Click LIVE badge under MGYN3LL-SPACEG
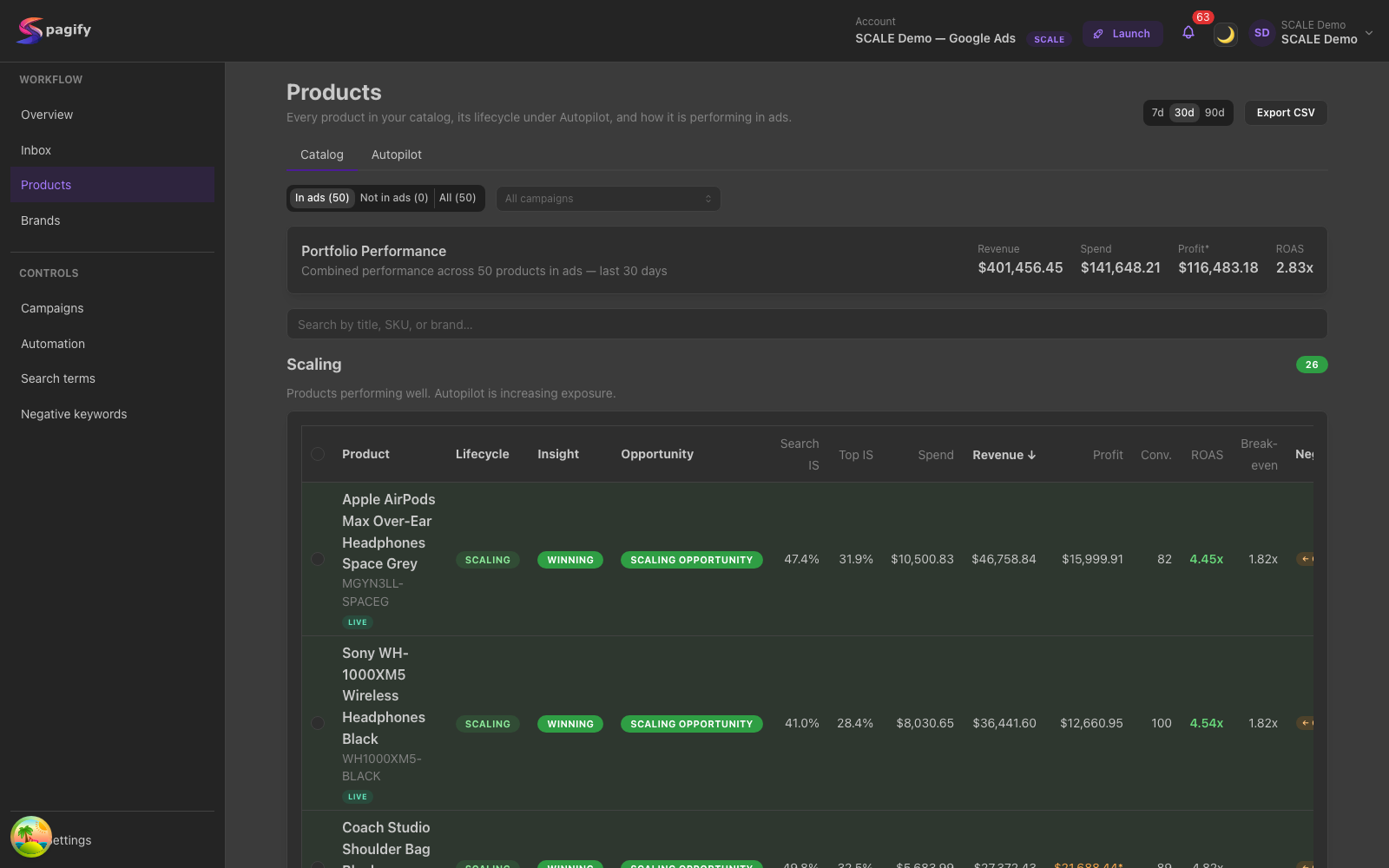The height and width of the screenshot is (868, 1389). [358, 622]
